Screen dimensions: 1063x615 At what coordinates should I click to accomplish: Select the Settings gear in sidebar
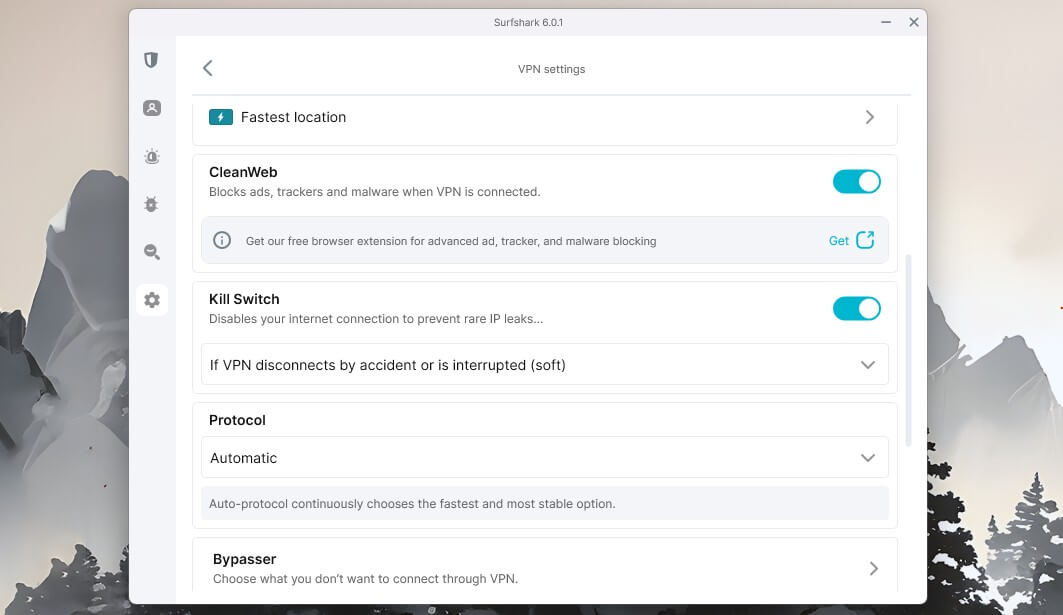tap(152, 300)
